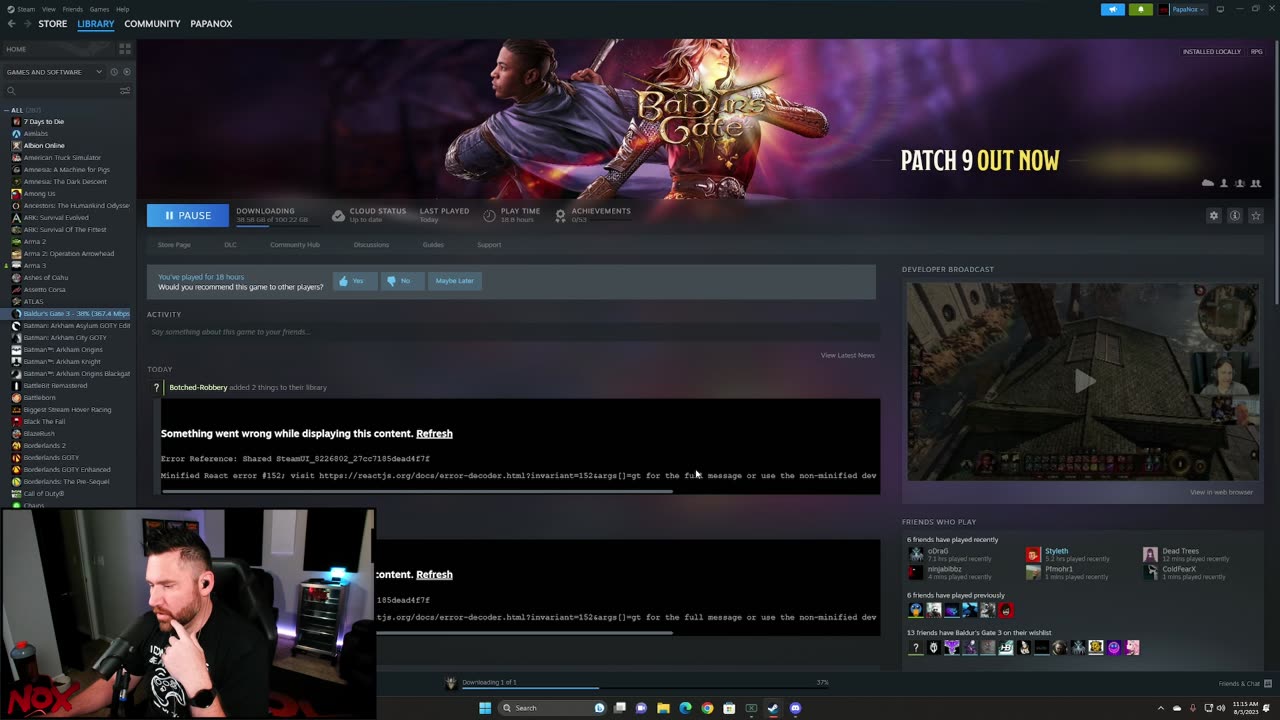
Task: Click the Play Time clock icon
Action: pos(489,215)
